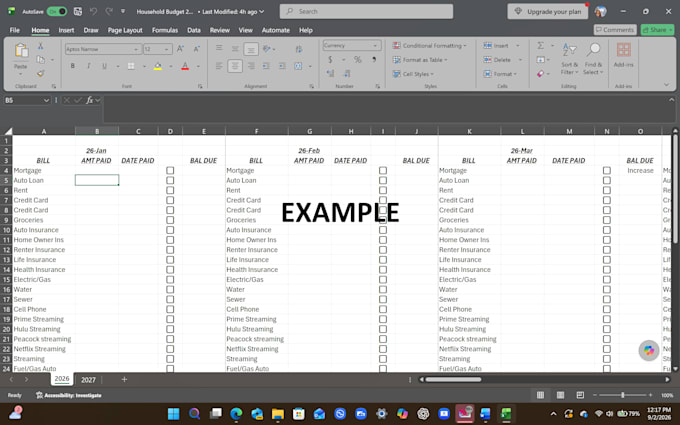Open the Copilot floating button

tap(649, 350)
